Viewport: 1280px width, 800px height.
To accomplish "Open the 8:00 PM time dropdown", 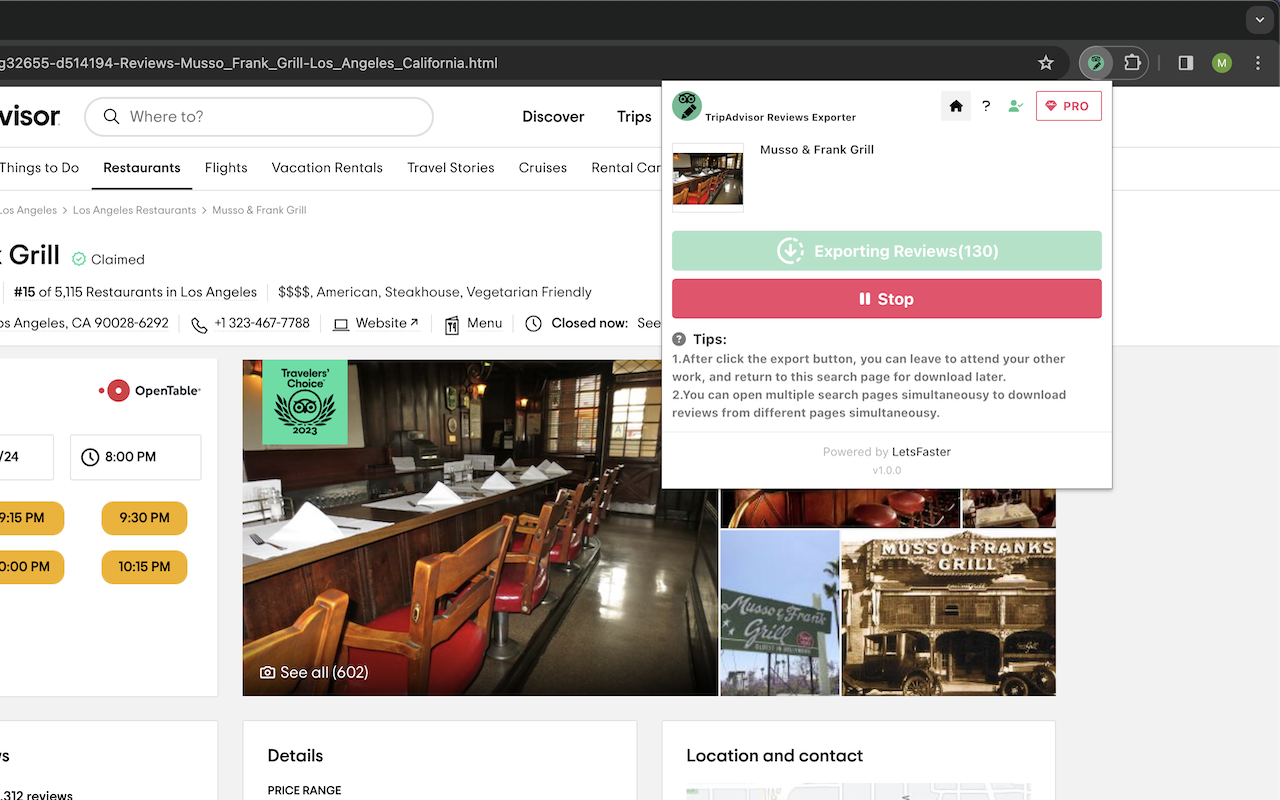I will point(135,457).
